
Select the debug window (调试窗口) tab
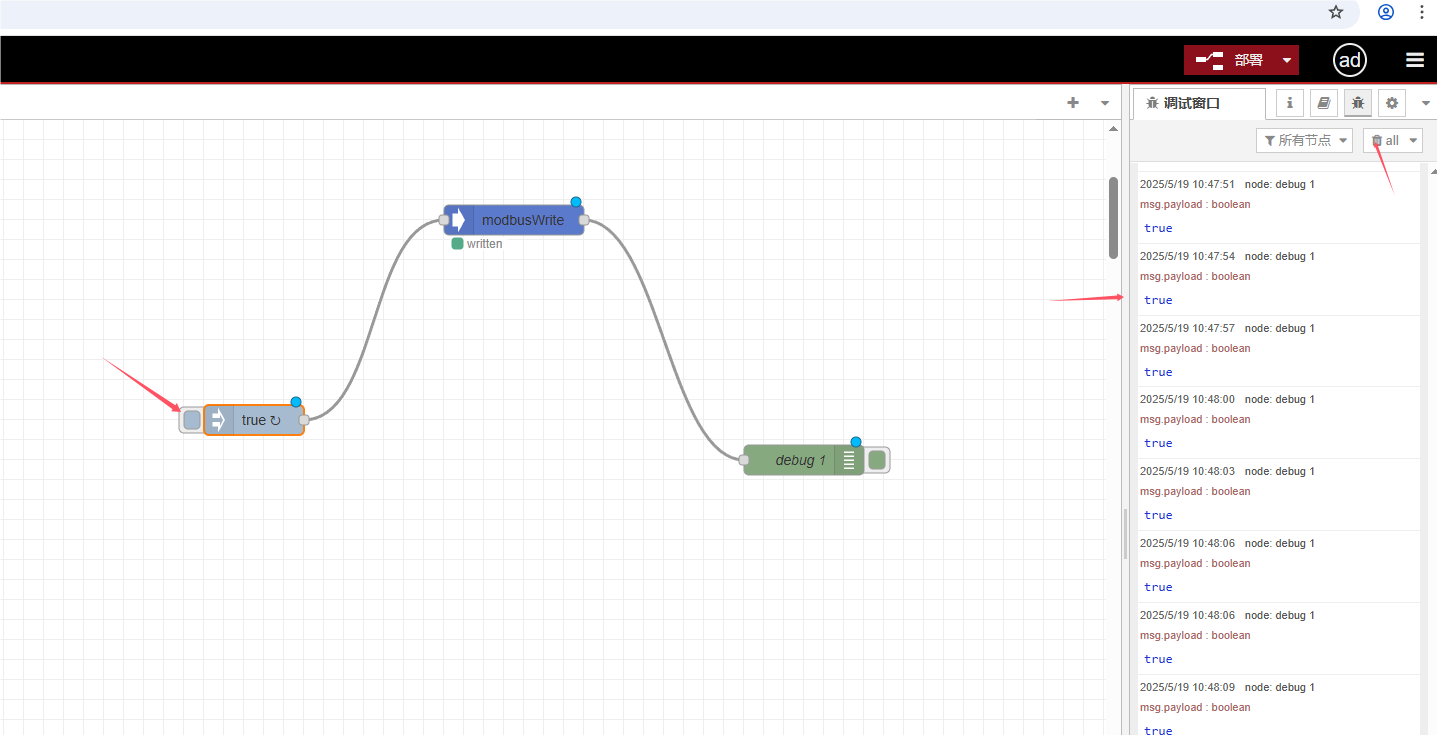1198,103
